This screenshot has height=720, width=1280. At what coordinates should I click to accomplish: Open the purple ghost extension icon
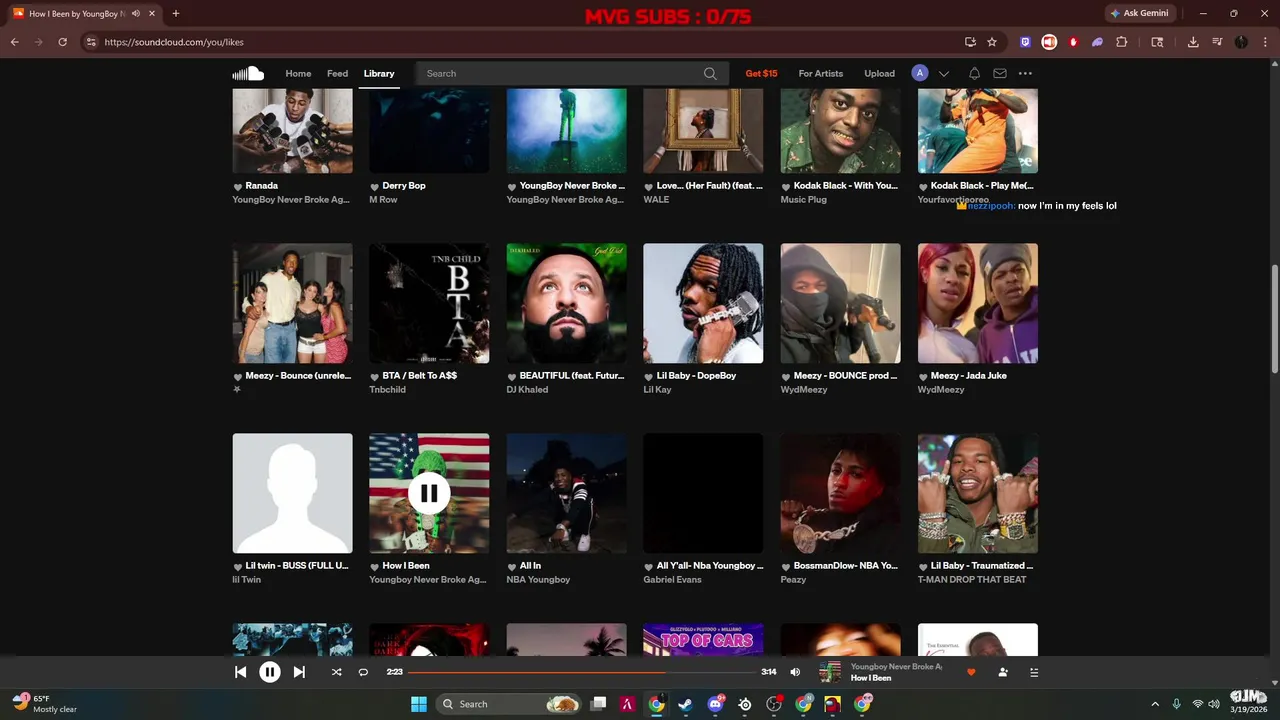click(1097, 42)
